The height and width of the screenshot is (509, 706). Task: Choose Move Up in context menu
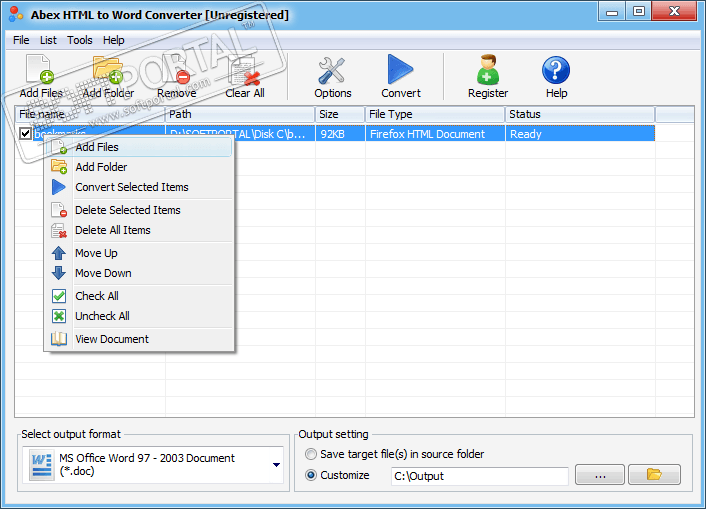point(140,253)
